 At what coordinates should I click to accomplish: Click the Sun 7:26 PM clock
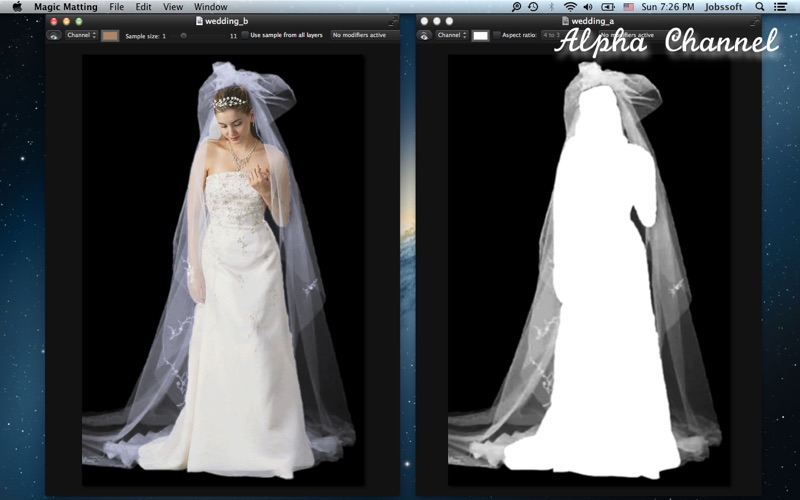(668, 7)
